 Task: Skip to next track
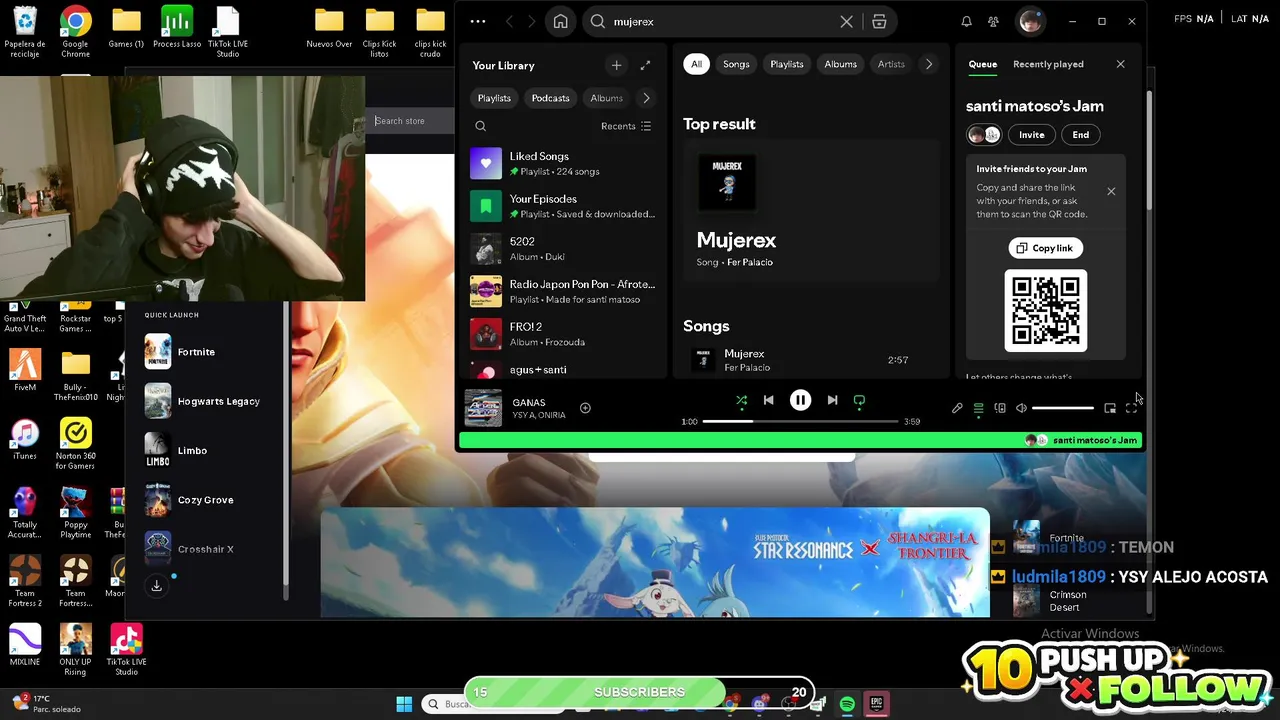click(832, 400)
